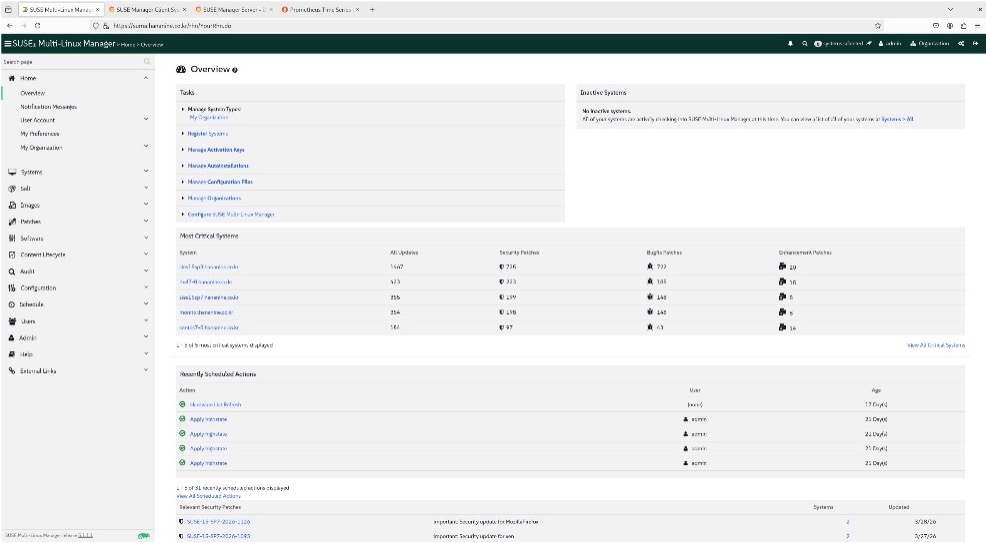This screenshot has width=986, height=543.
Task: Click the Salt icon in sidebar
Action: pos(12,189)
